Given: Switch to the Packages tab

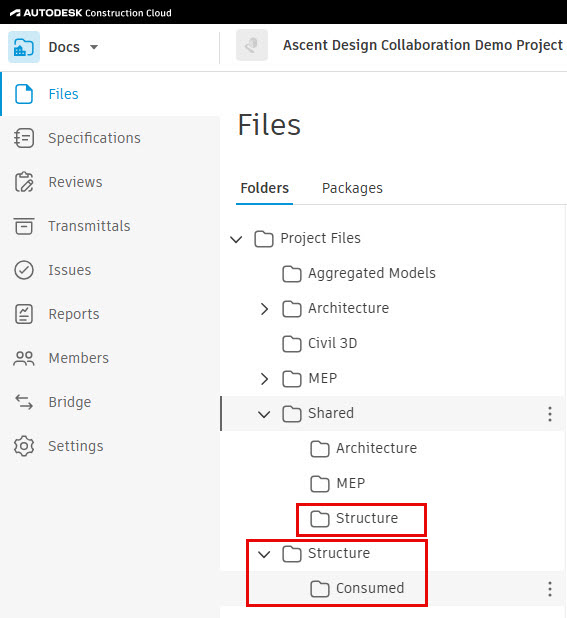Looking at the screenshot, I should click(352, 188).
